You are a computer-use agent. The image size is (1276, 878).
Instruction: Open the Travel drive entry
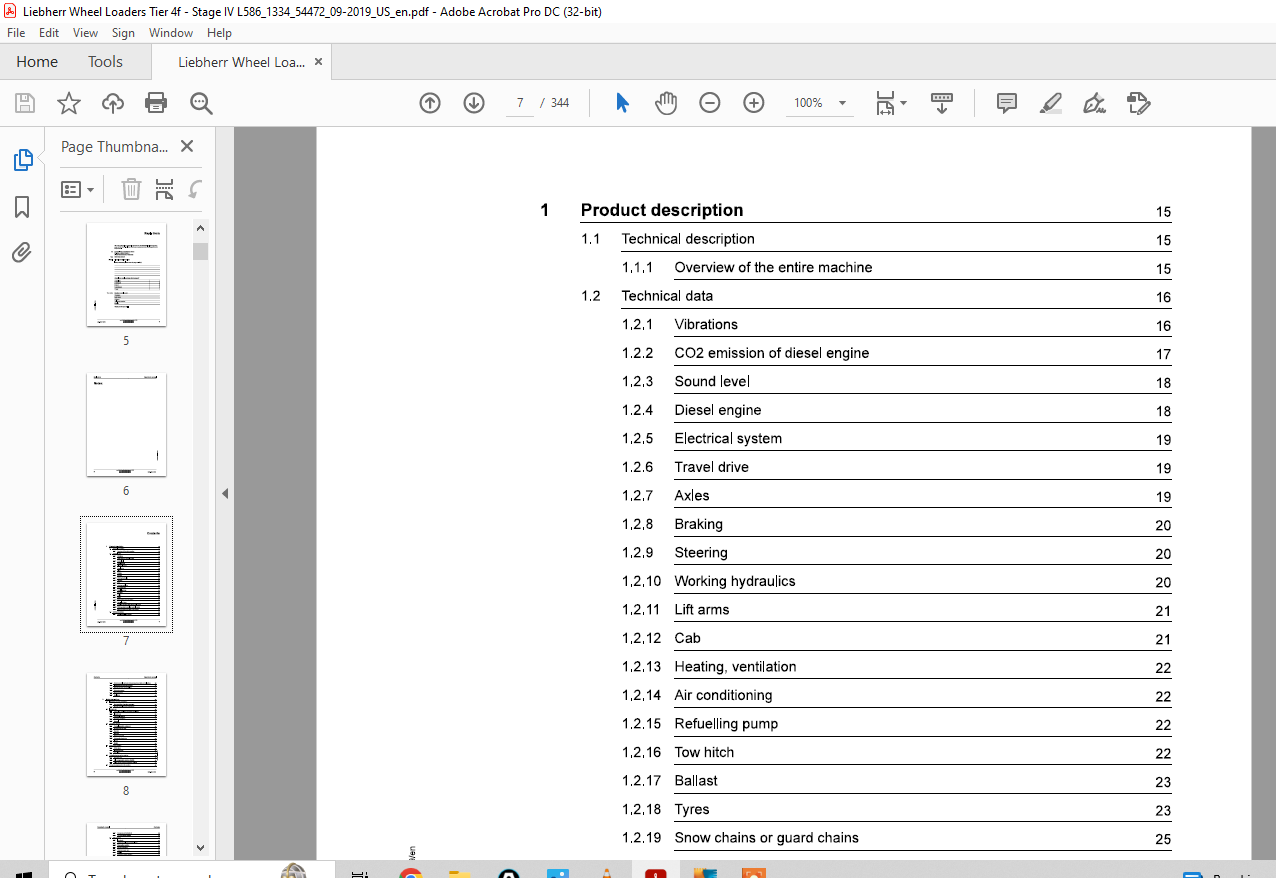[x=711, y=467]
